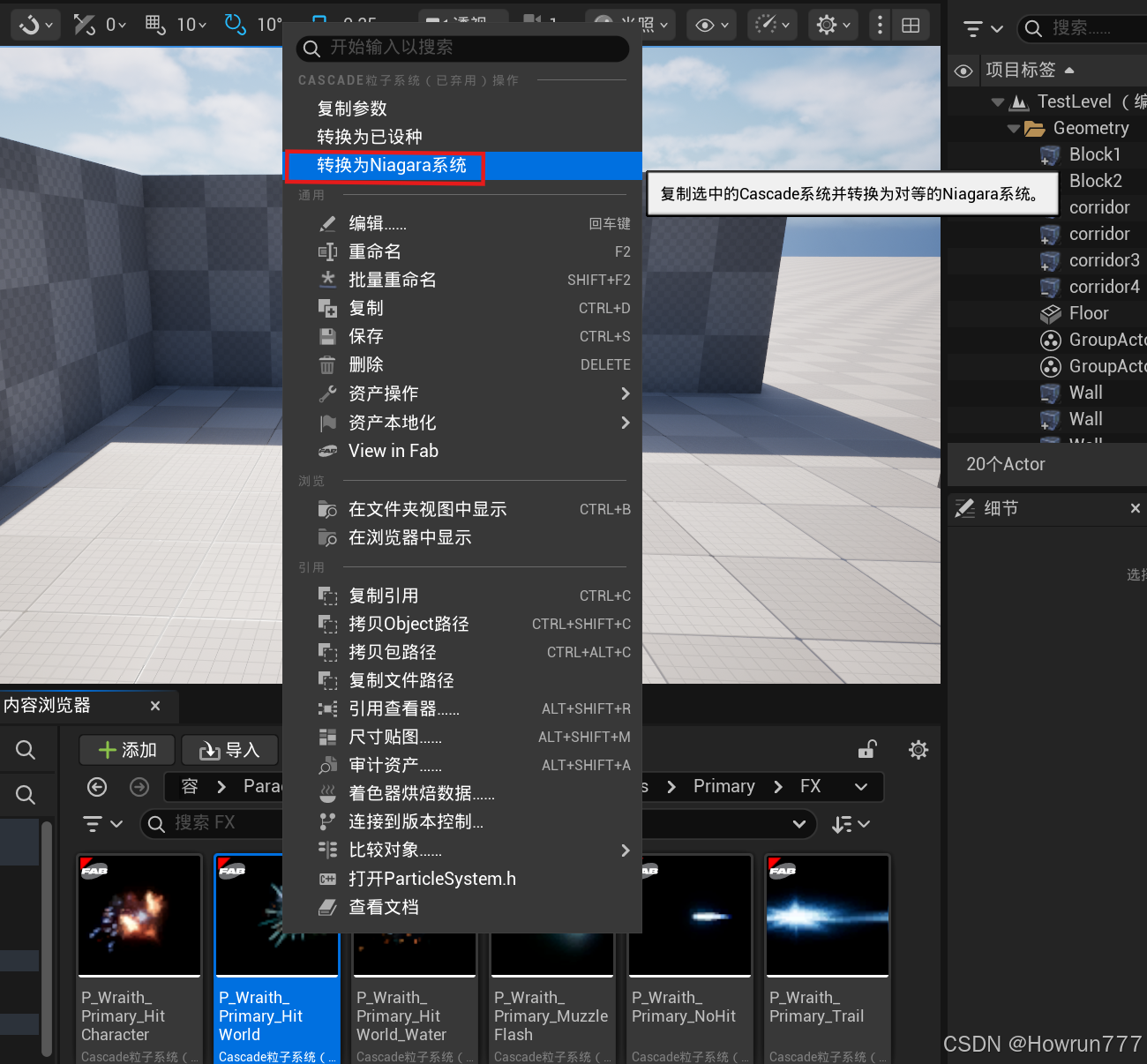The image size is (1147, 1064).
Task: Click 在文件夹视图中显示 icon
Action: point(327,509)
